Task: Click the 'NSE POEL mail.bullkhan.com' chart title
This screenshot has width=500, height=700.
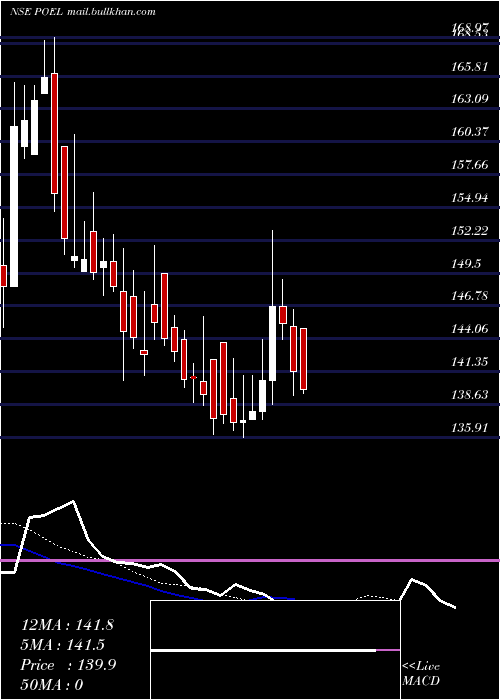Action: (83, 12)
